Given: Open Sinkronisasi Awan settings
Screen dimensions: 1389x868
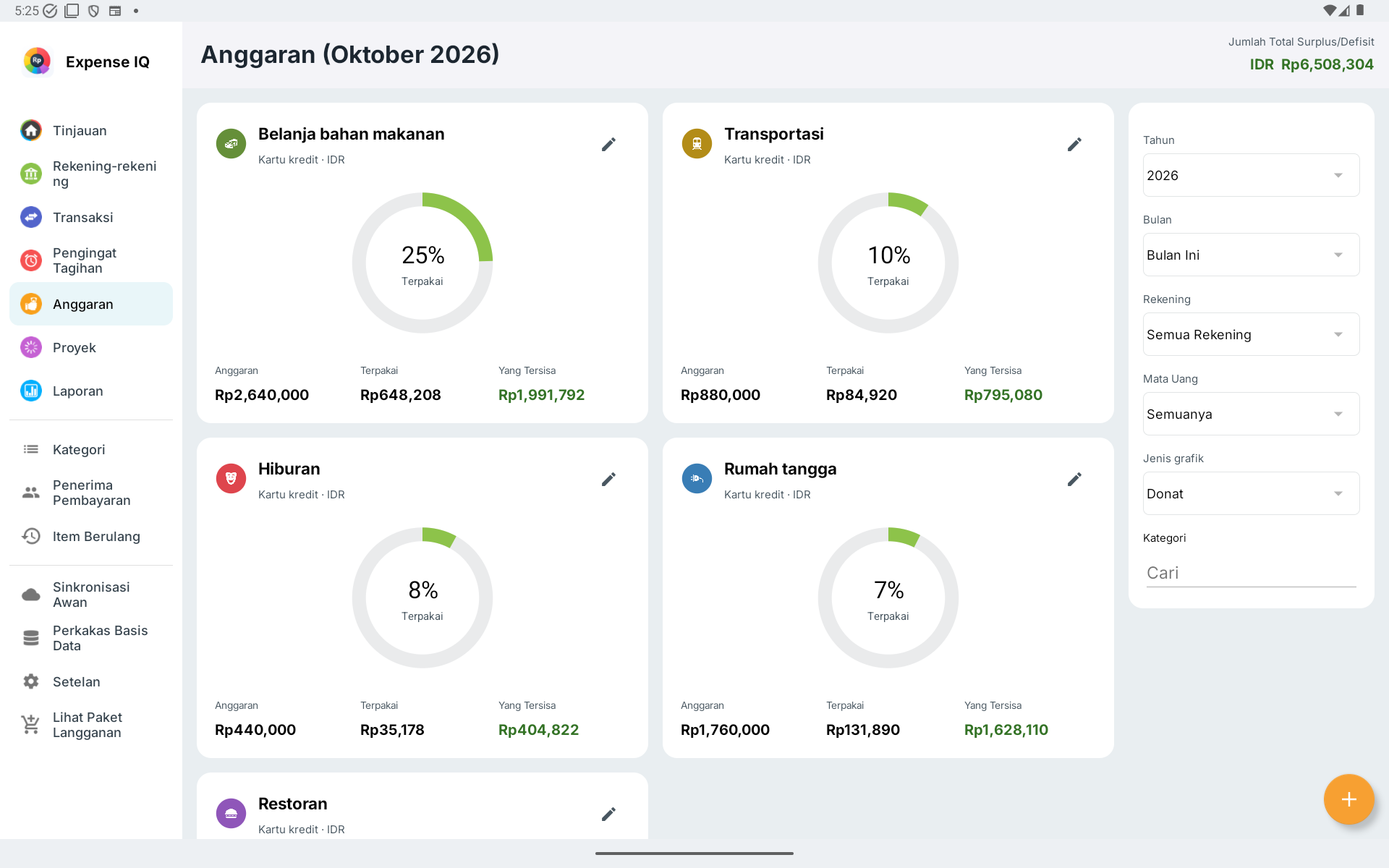Looking at the screenshot, I should [x=91, y=595].
